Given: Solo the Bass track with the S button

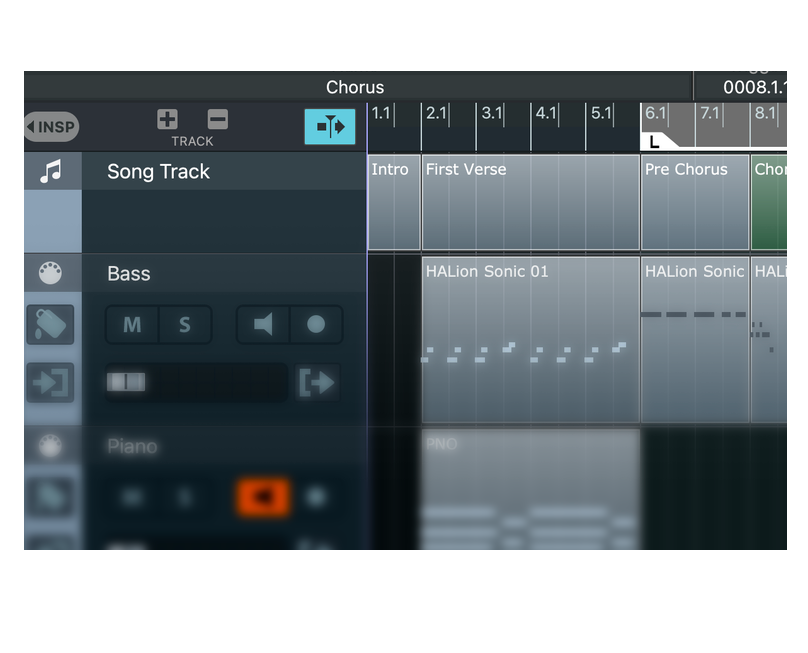Looking at the screenshot, I should [186, 324].
